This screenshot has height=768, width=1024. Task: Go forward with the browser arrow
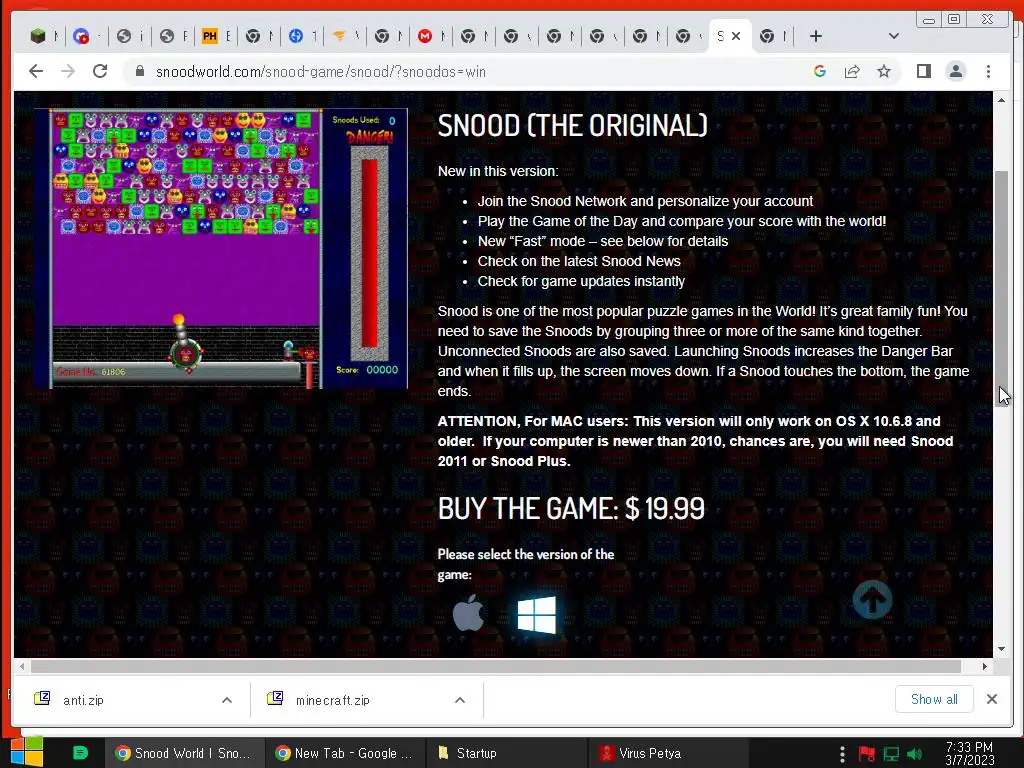[x=68, y=71]
